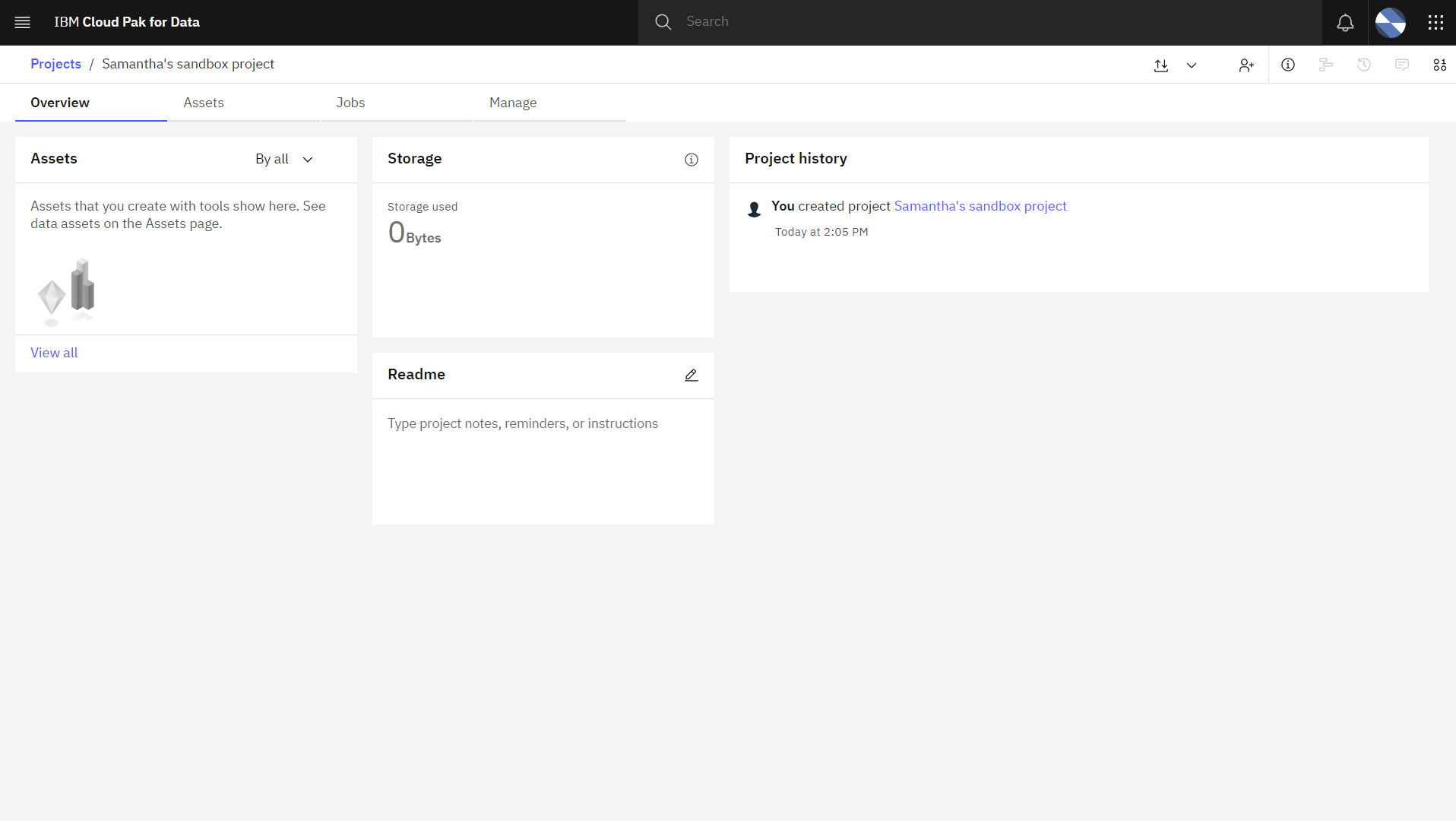Click the recent activity history icon
Image resolution: width=1456 pixels, height=821 pixels.
[1364, 65]
